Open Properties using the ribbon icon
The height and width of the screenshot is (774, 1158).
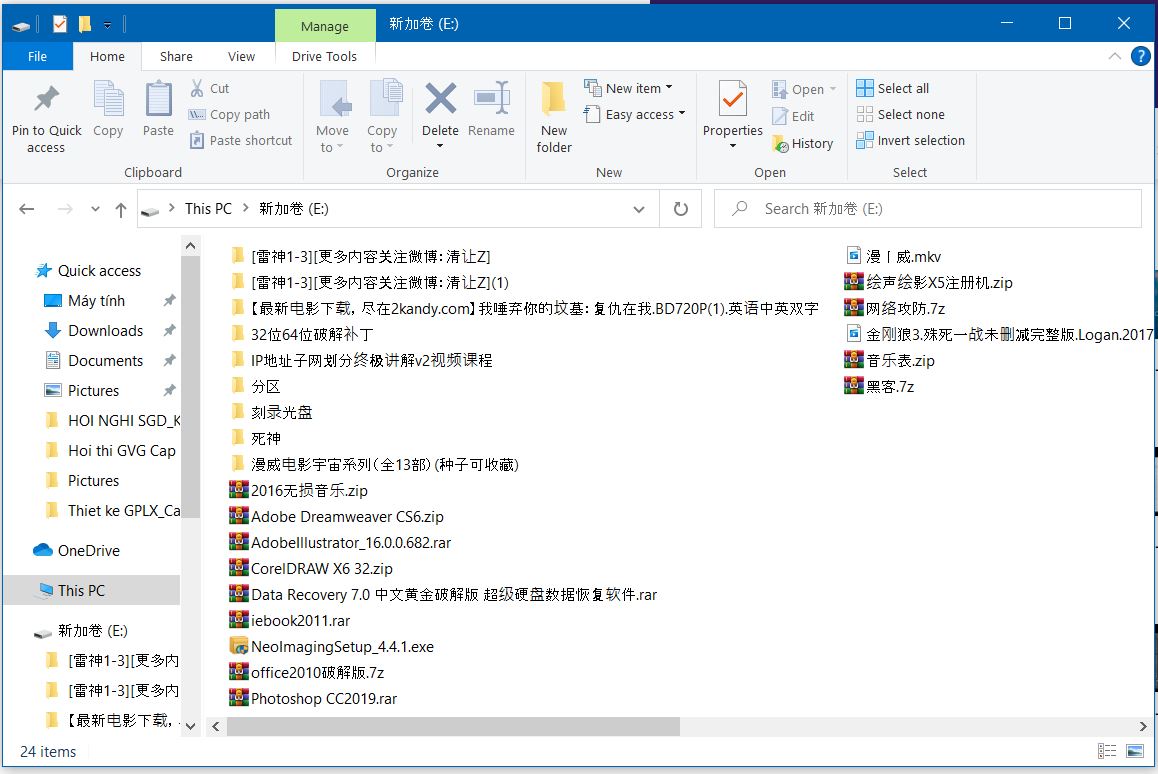click(x=732, y=101)
